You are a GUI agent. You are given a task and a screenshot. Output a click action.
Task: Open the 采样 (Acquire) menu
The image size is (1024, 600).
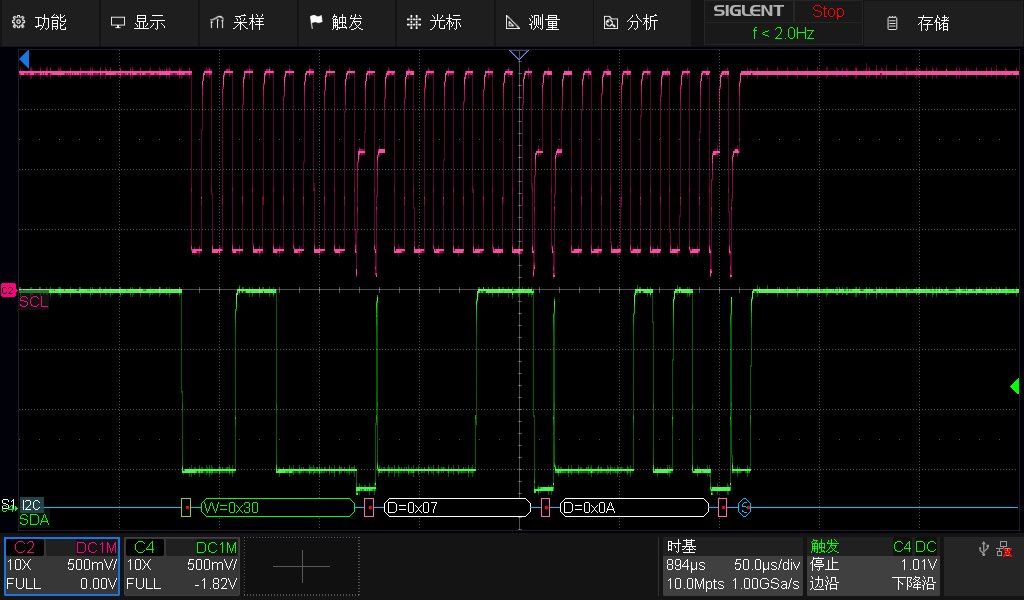pyautogui.click(x=237, y=23)
